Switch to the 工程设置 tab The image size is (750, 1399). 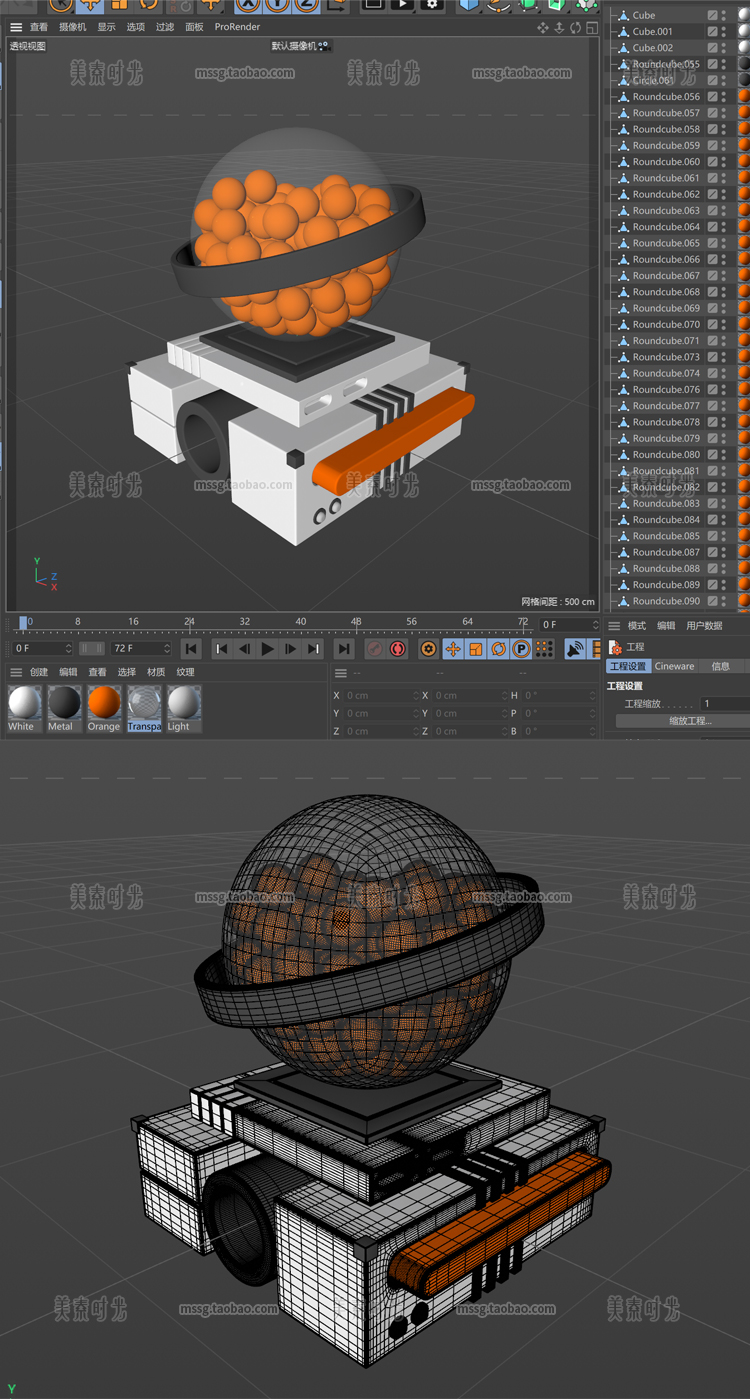point(628,666)
